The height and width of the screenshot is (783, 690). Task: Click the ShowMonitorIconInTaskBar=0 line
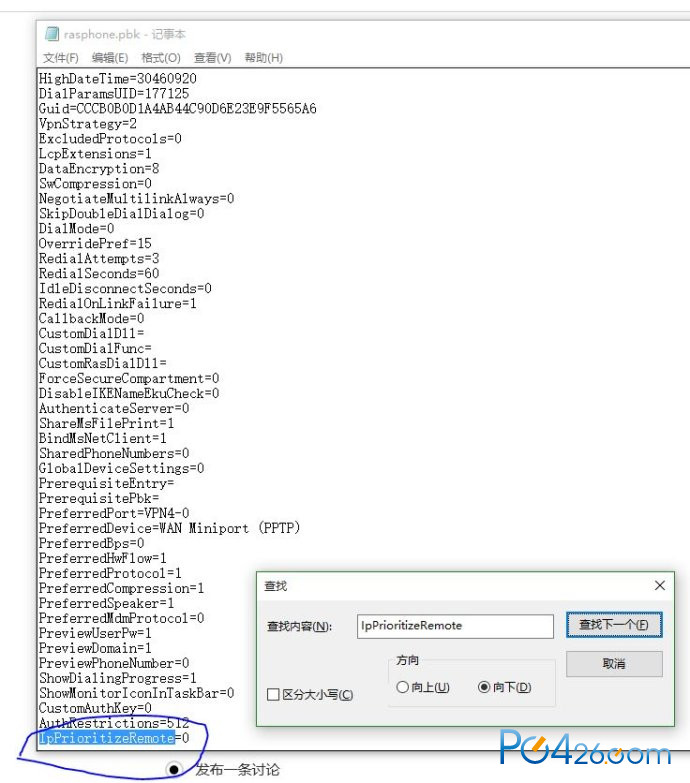click(136, 693)
